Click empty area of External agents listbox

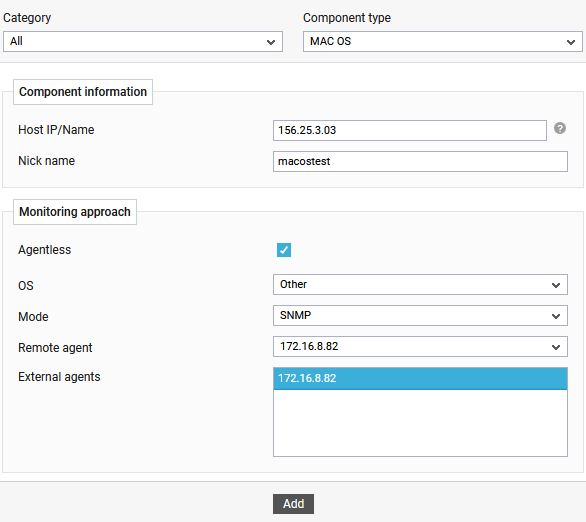coord(420,422)
